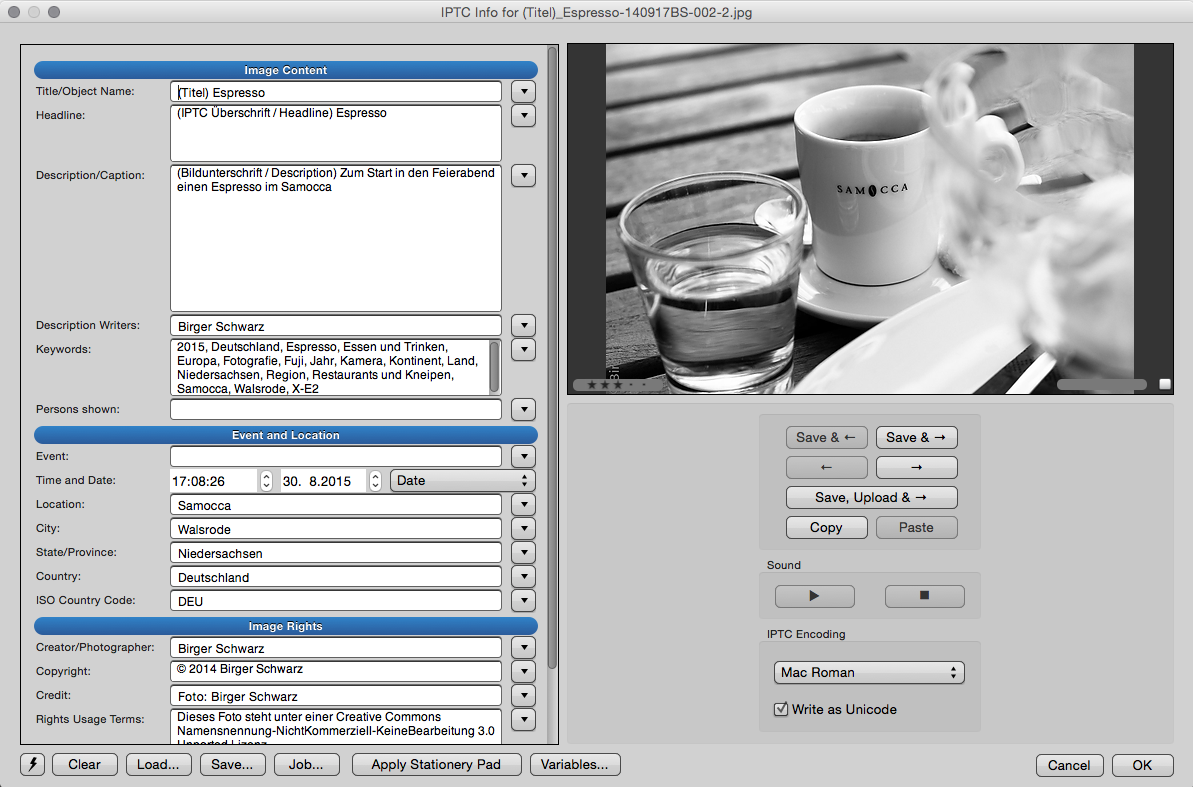Toggle Write as Unicode checkbox

click(782, 709)
